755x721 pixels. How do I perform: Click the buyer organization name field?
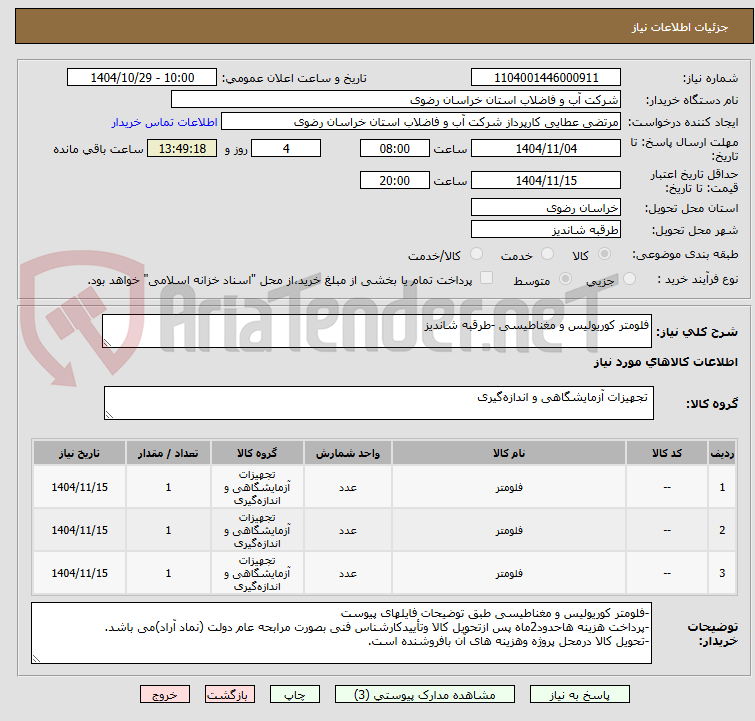coord(396,100)
